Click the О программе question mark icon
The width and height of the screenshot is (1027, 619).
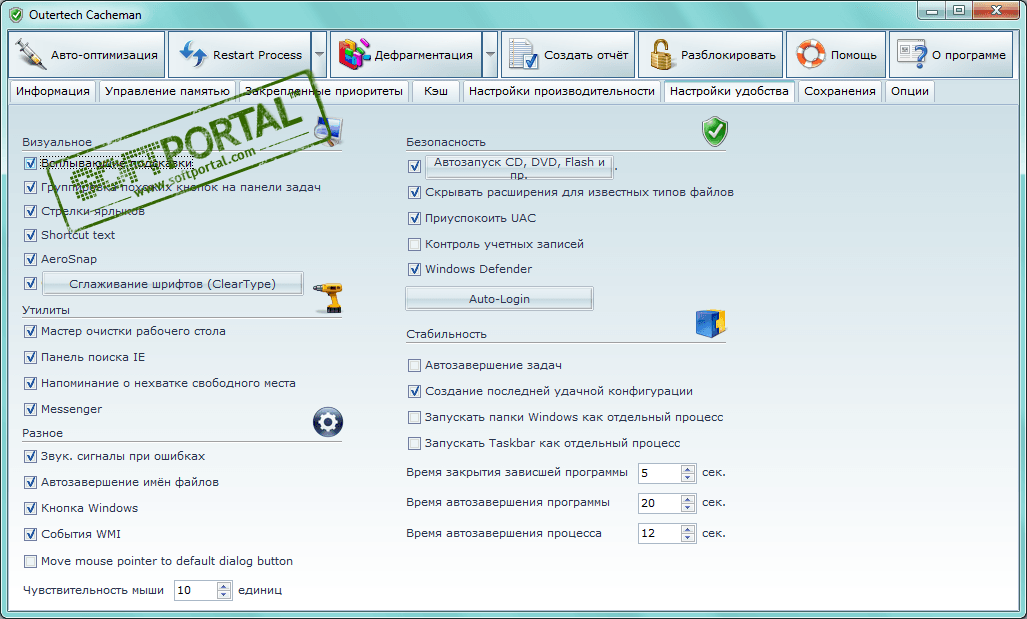(912, 54)
